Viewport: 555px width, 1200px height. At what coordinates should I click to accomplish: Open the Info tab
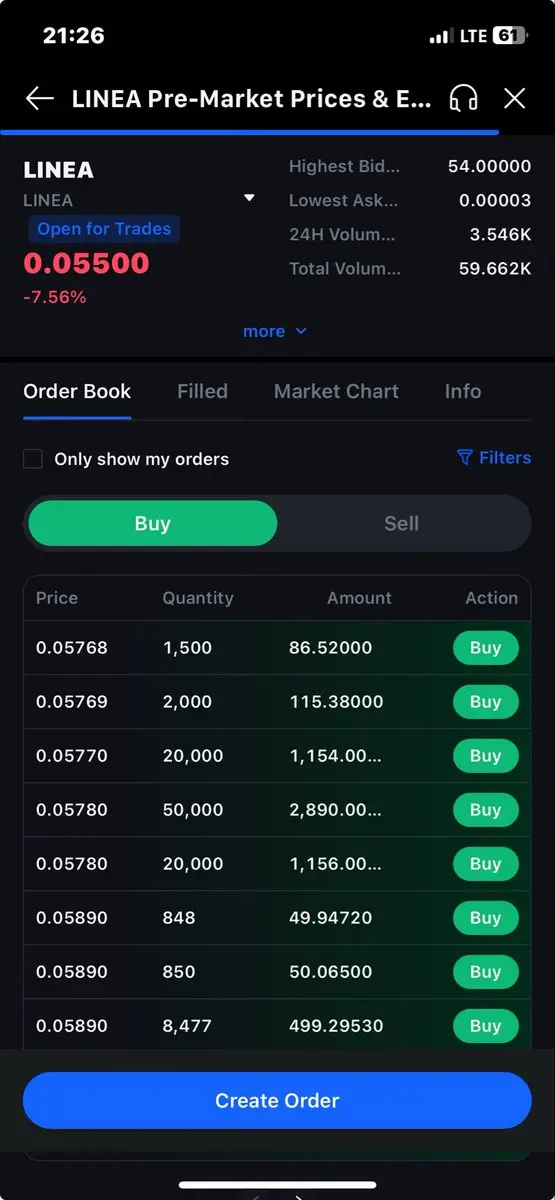point(463,391)
